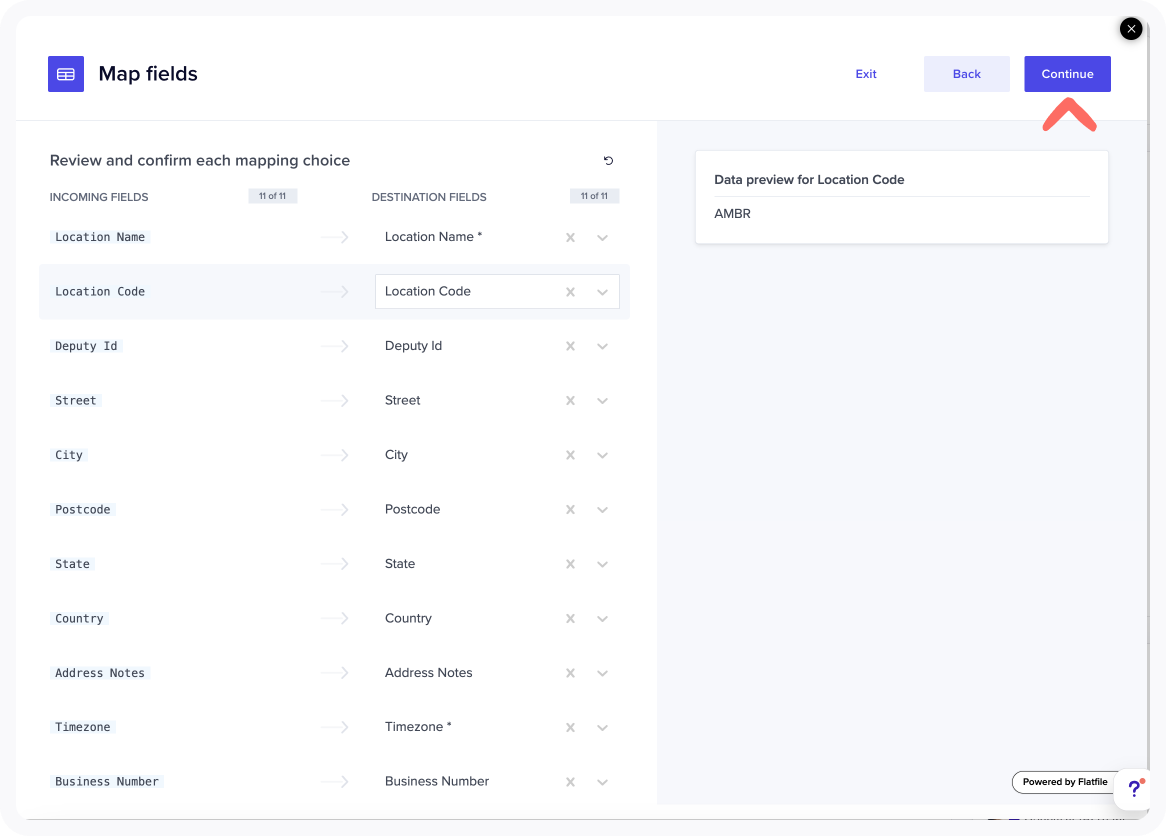Close the import dialog

(x=1131, y=29)
